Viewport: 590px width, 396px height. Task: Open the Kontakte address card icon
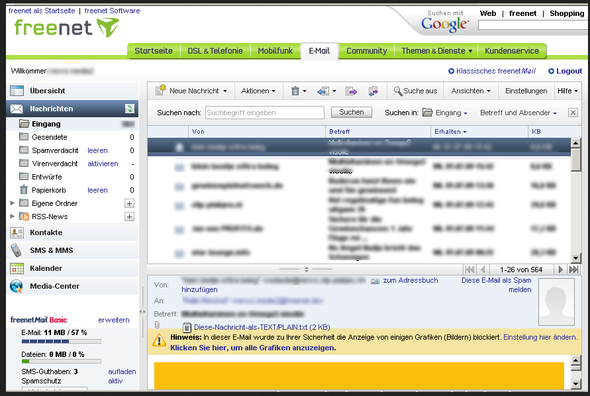[17, 233]
